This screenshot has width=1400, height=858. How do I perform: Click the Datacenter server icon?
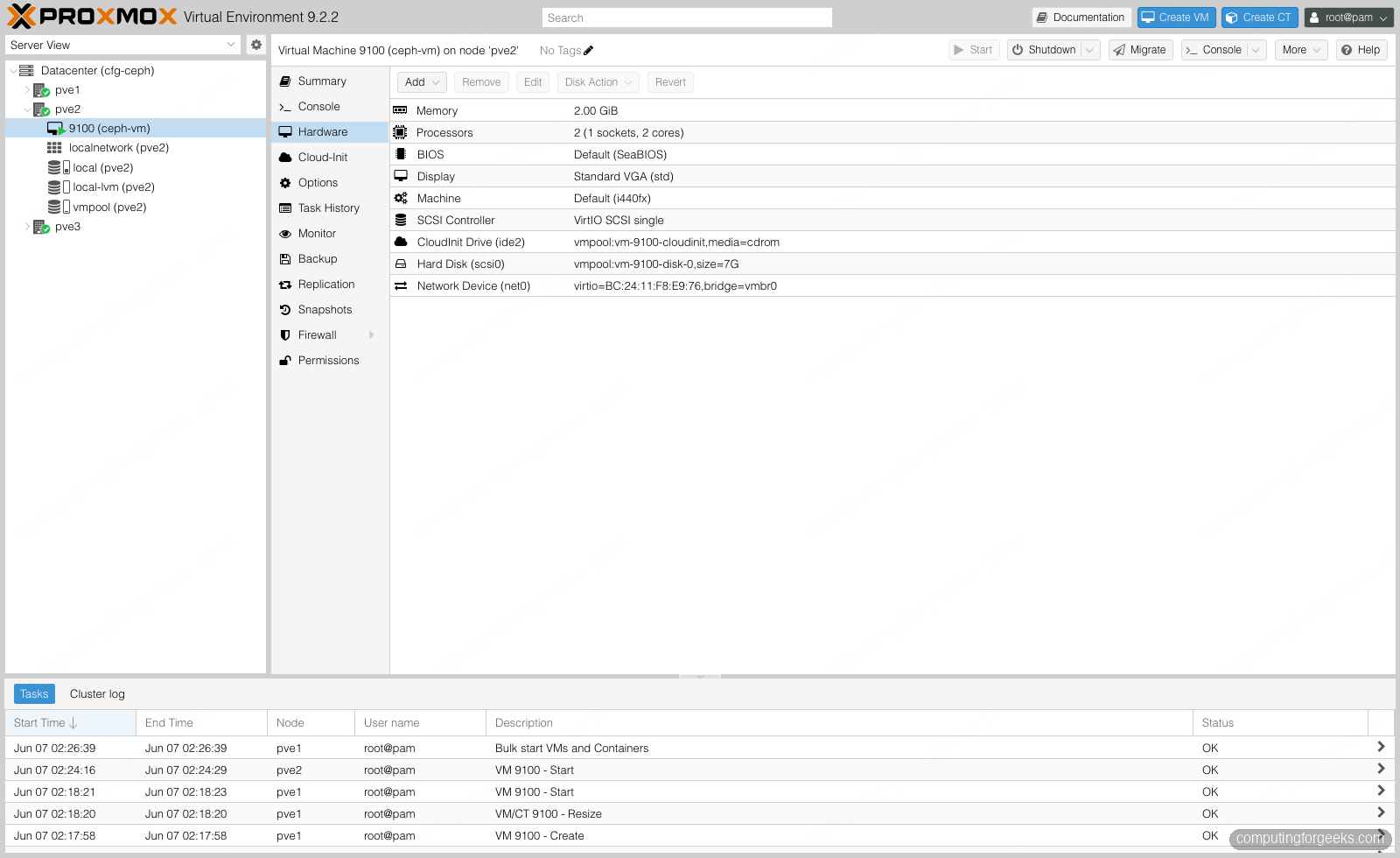(x=26, y=71)
